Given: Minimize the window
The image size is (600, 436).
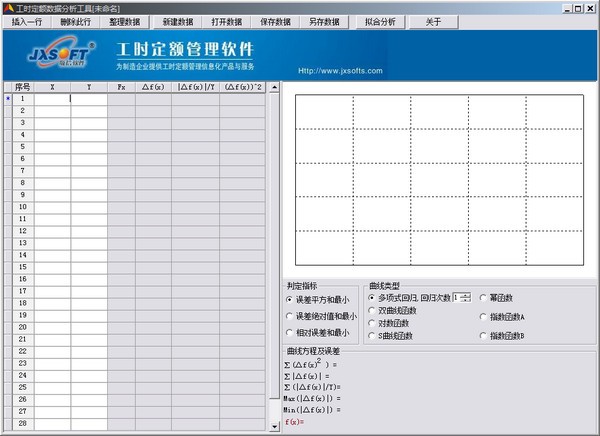Looking at the screenshot, I should point(567,8).
